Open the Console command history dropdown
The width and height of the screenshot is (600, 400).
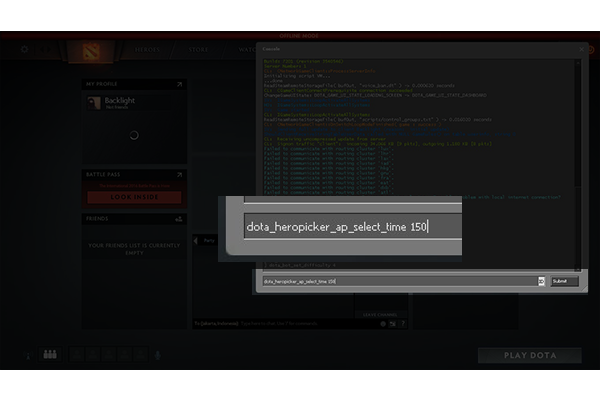[x=541, y=281]
